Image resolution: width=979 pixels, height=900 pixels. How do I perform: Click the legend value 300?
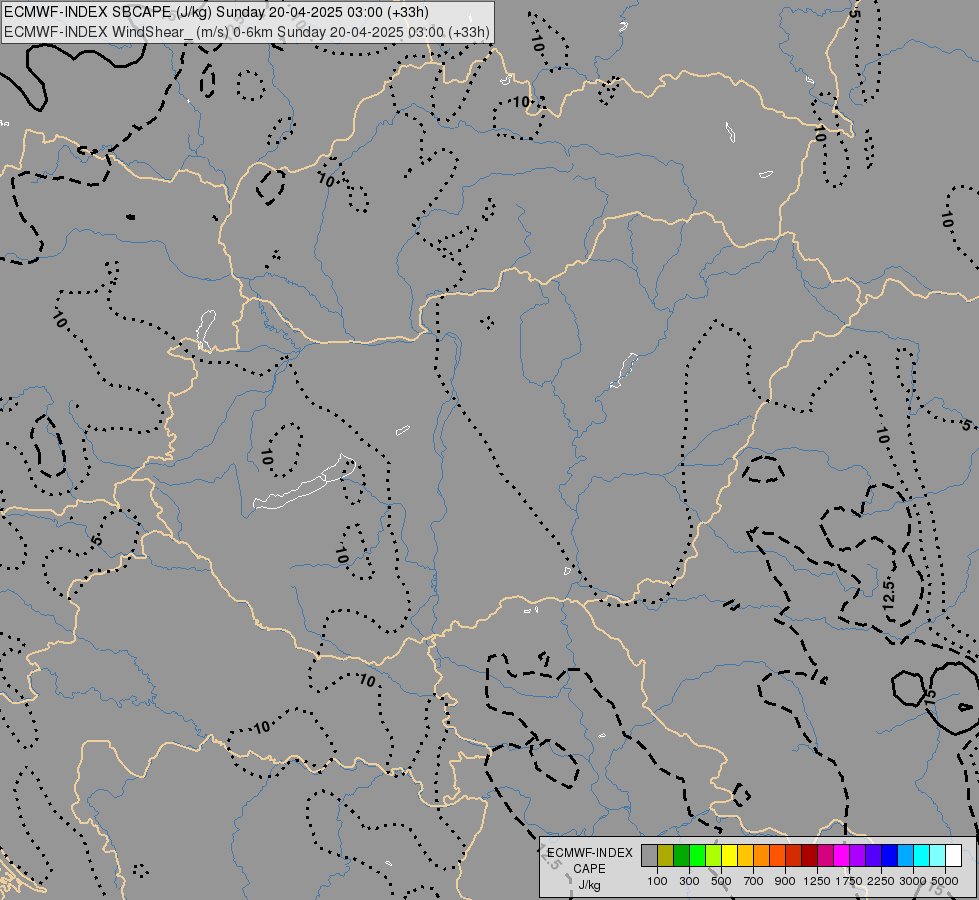coord(689,881)
